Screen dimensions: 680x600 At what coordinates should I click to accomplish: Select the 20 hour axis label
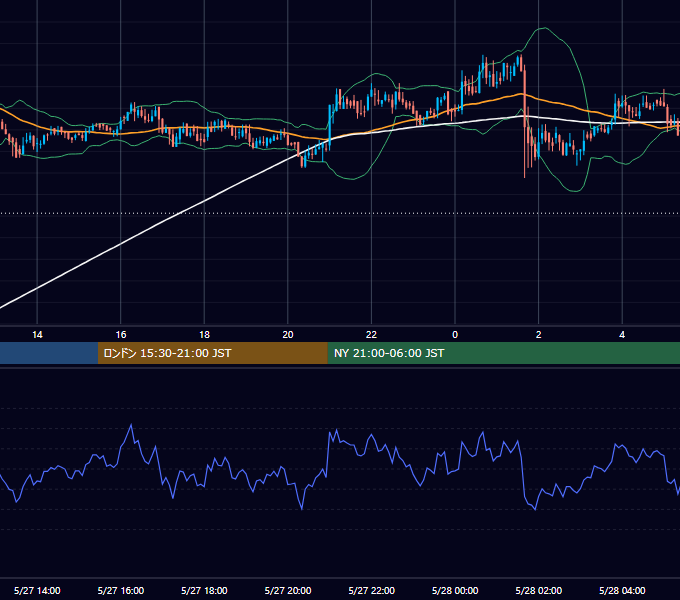point(288,335)
